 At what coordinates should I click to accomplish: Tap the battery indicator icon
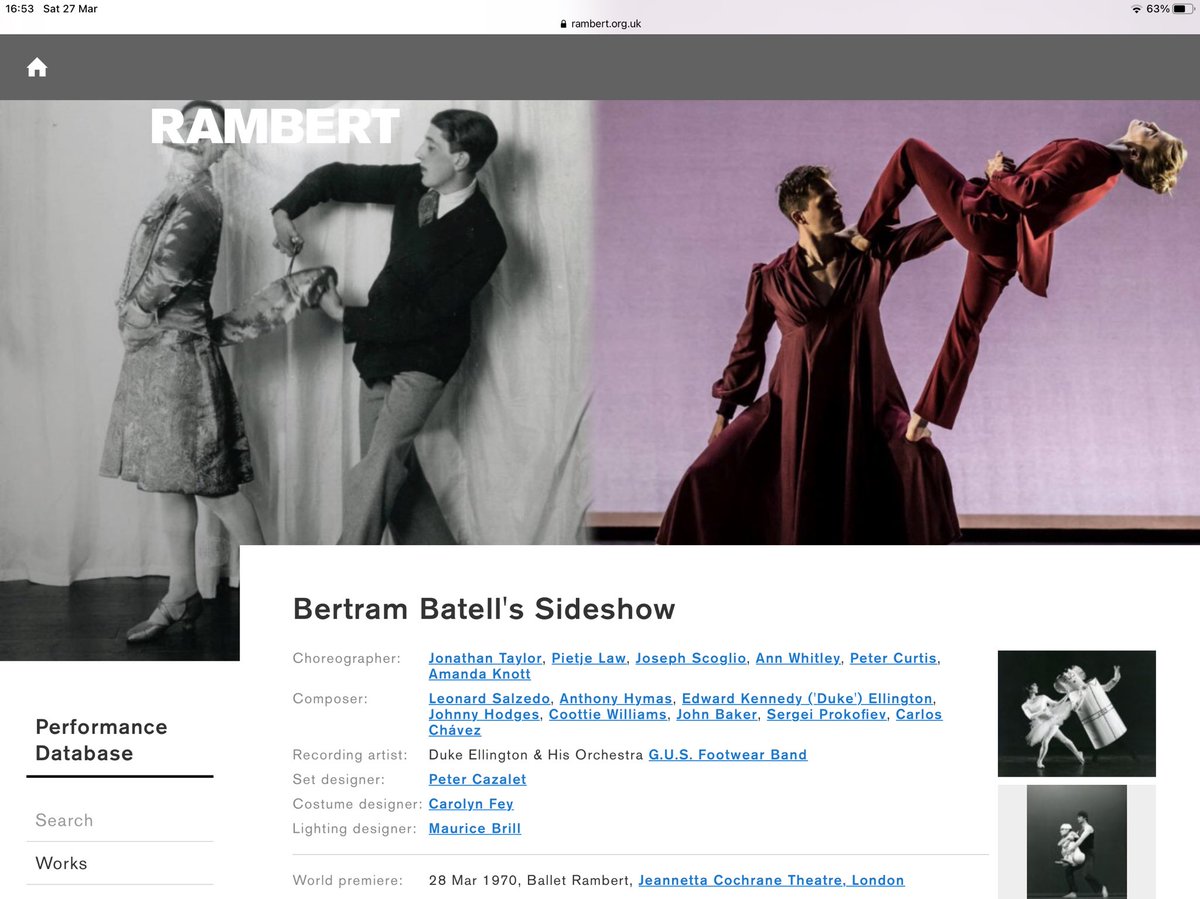click(1184, 9)
